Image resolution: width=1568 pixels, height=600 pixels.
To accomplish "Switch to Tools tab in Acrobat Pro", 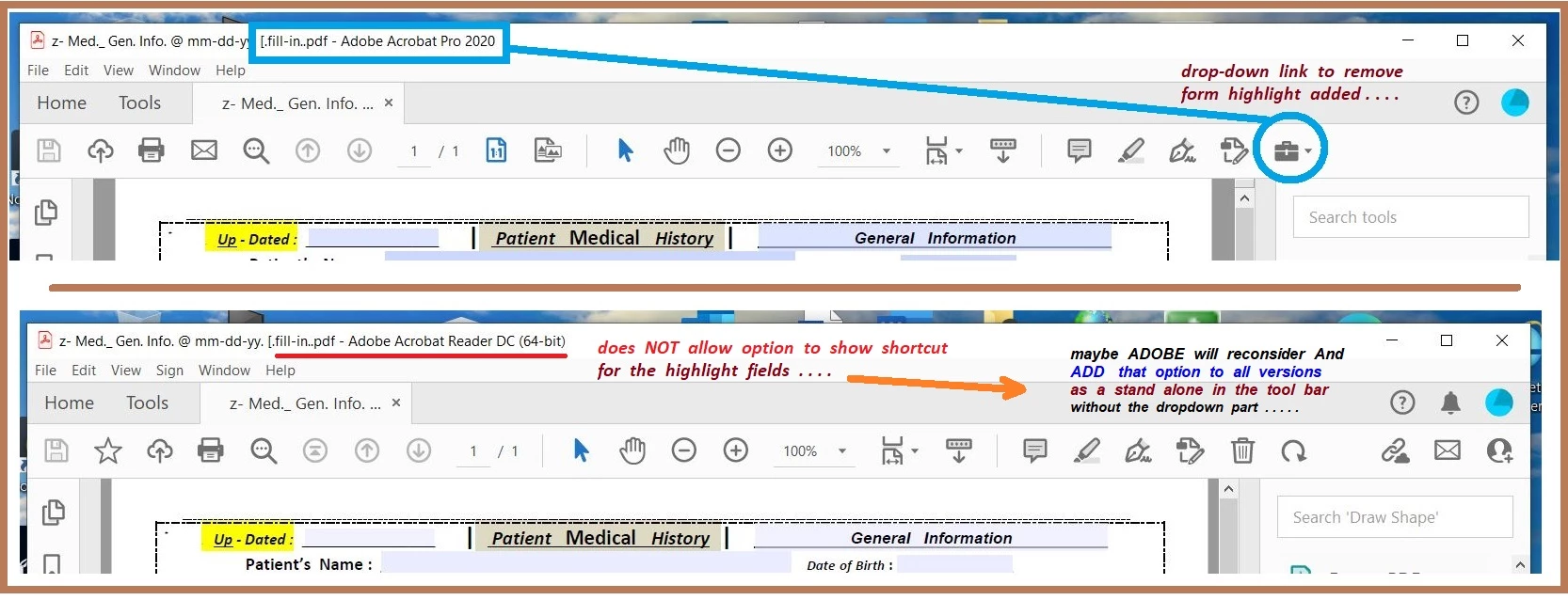I will 139,103.
